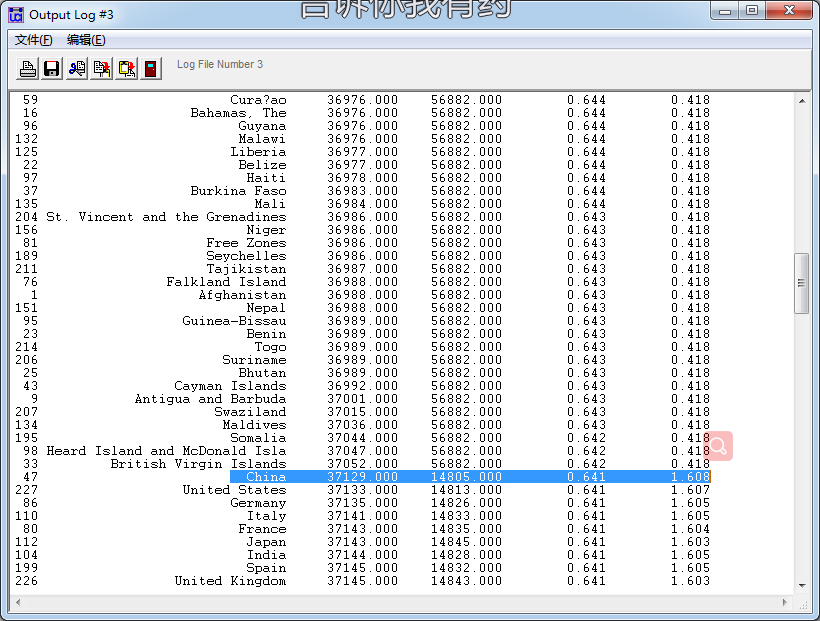
Task: Click horizontal scrollbar right arrow
Action: pyautogui.click(x=785, y=602)
